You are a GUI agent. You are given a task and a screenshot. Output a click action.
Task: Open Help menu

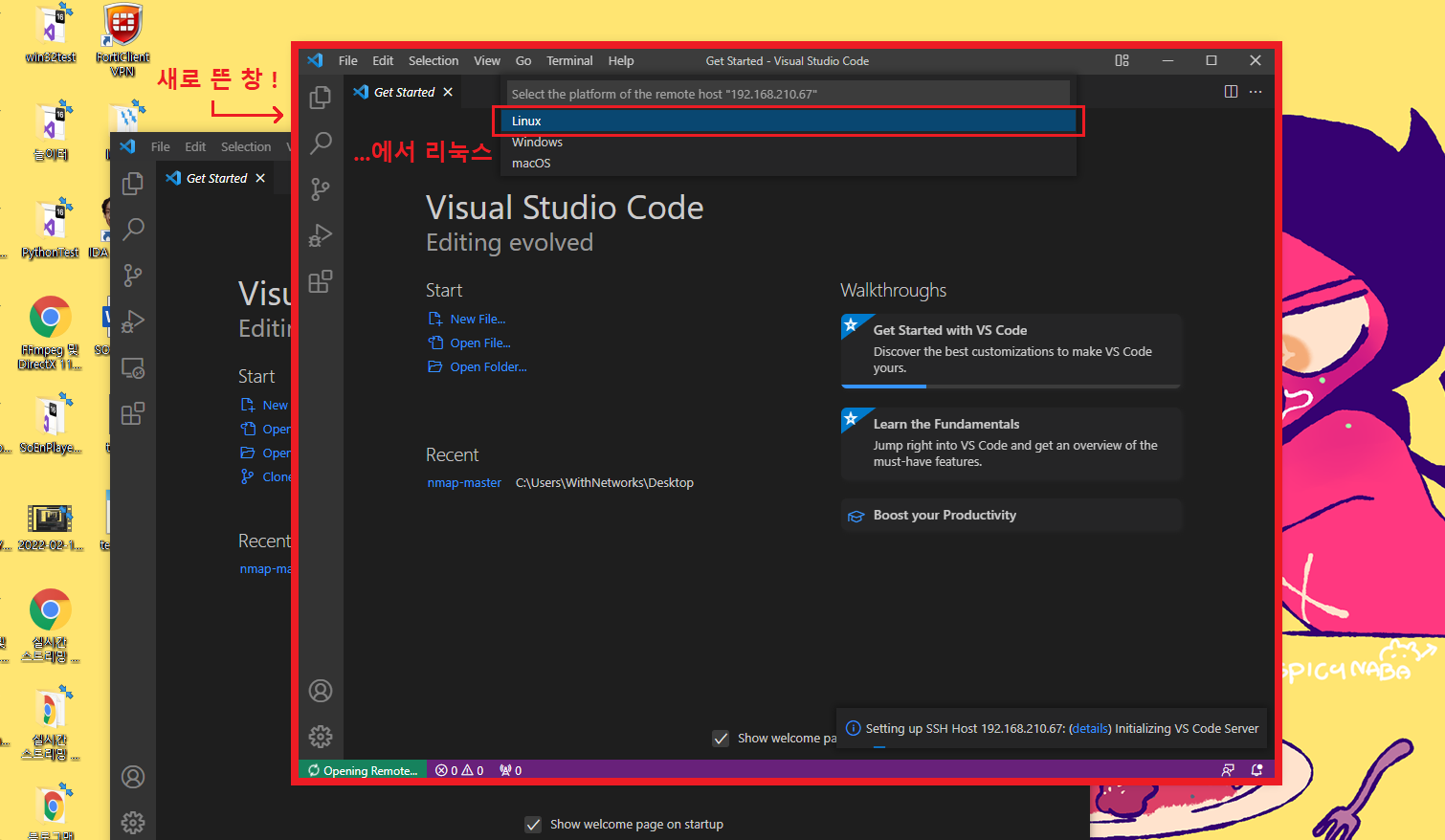621,60
